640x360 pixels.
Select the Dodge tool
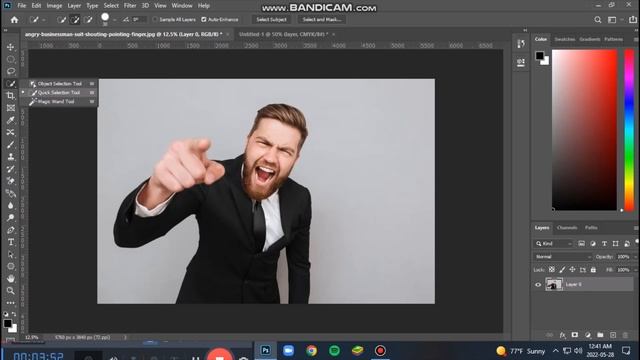tap(11, 218)
